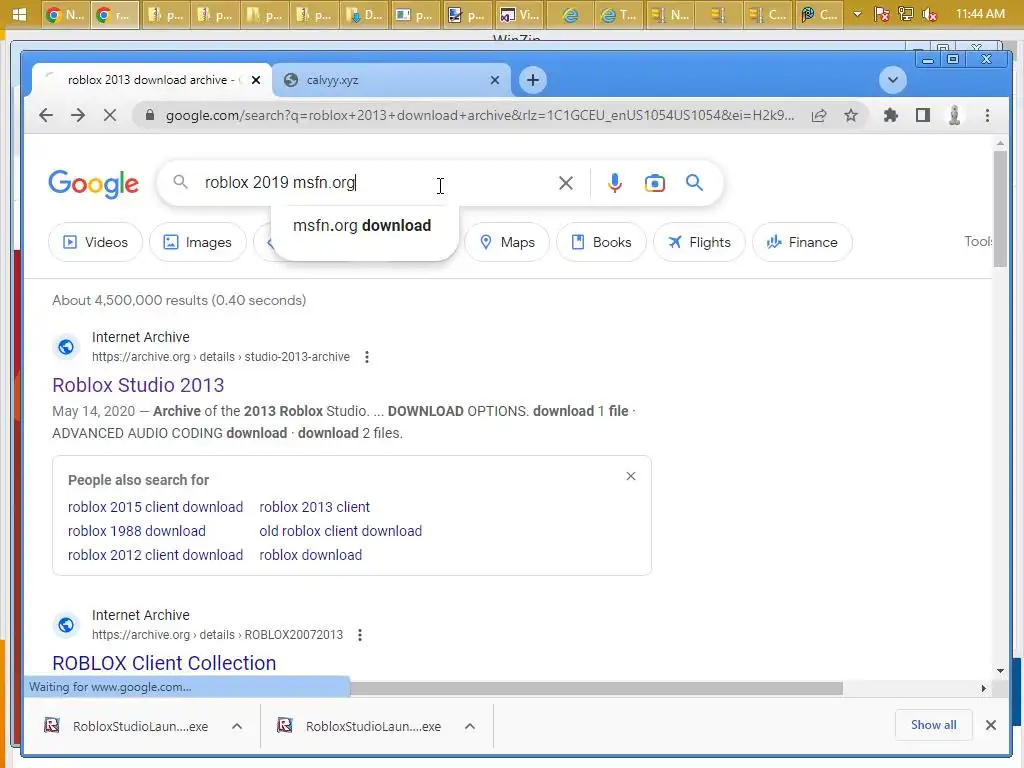This screenshot has height=768, width=1024.
Task: Search by image with the camera icon
Action: click(654, 183)
